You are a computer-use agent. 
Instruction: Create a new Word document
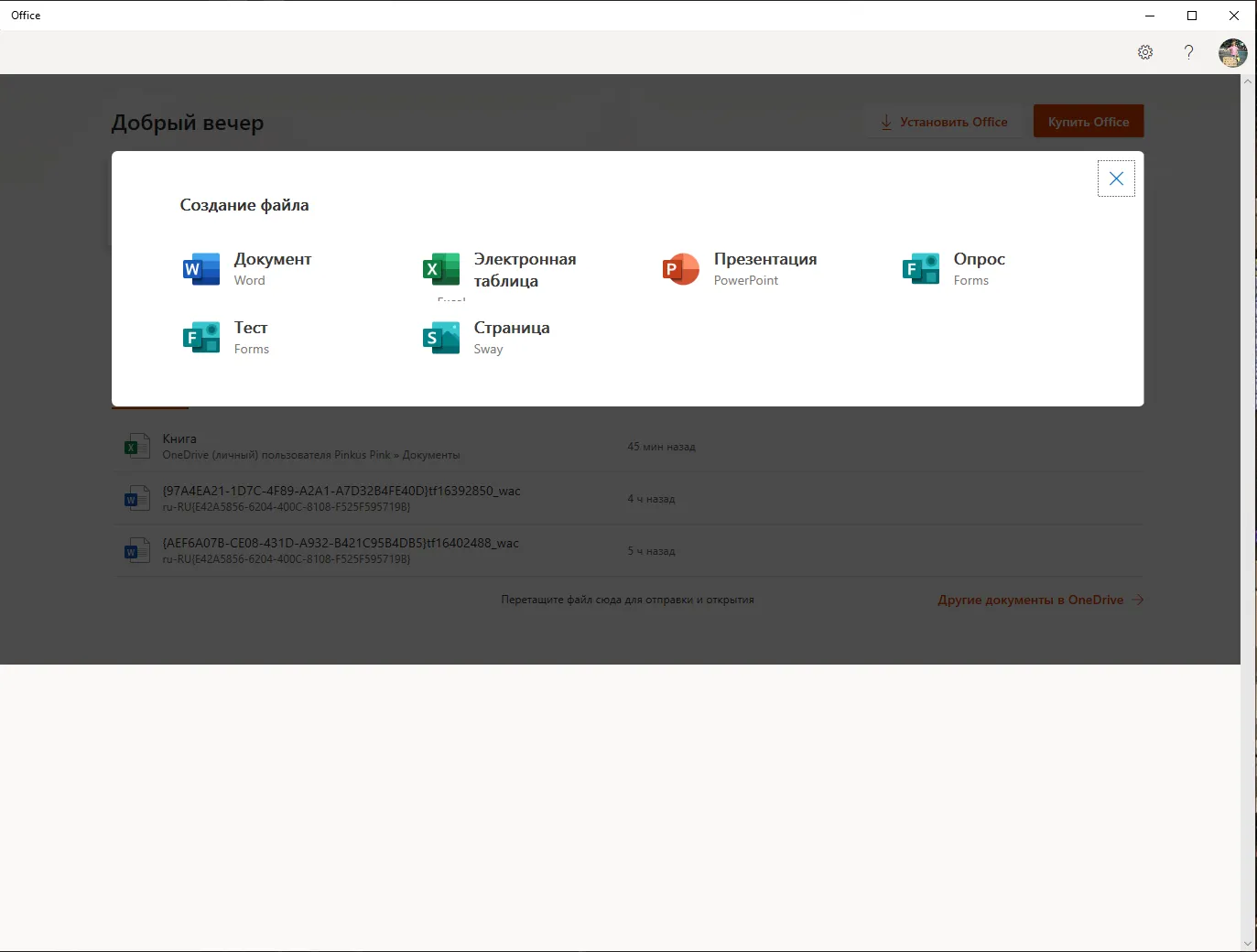[x=247, y=269]
